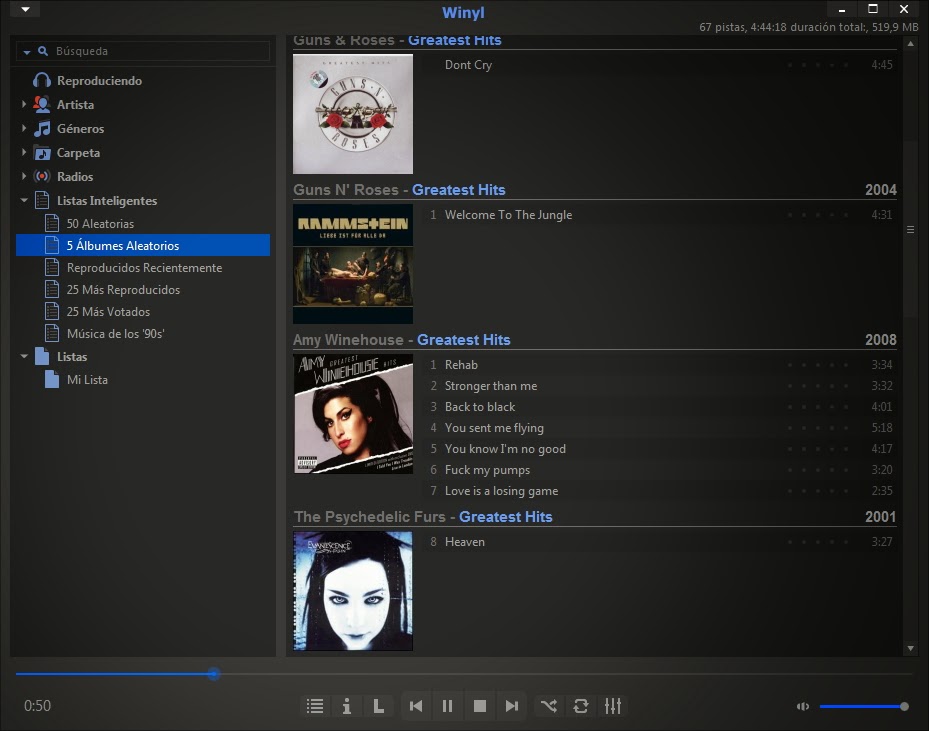Expand the Radios tree node
This screenshot has width=929, height=731.
24,176
